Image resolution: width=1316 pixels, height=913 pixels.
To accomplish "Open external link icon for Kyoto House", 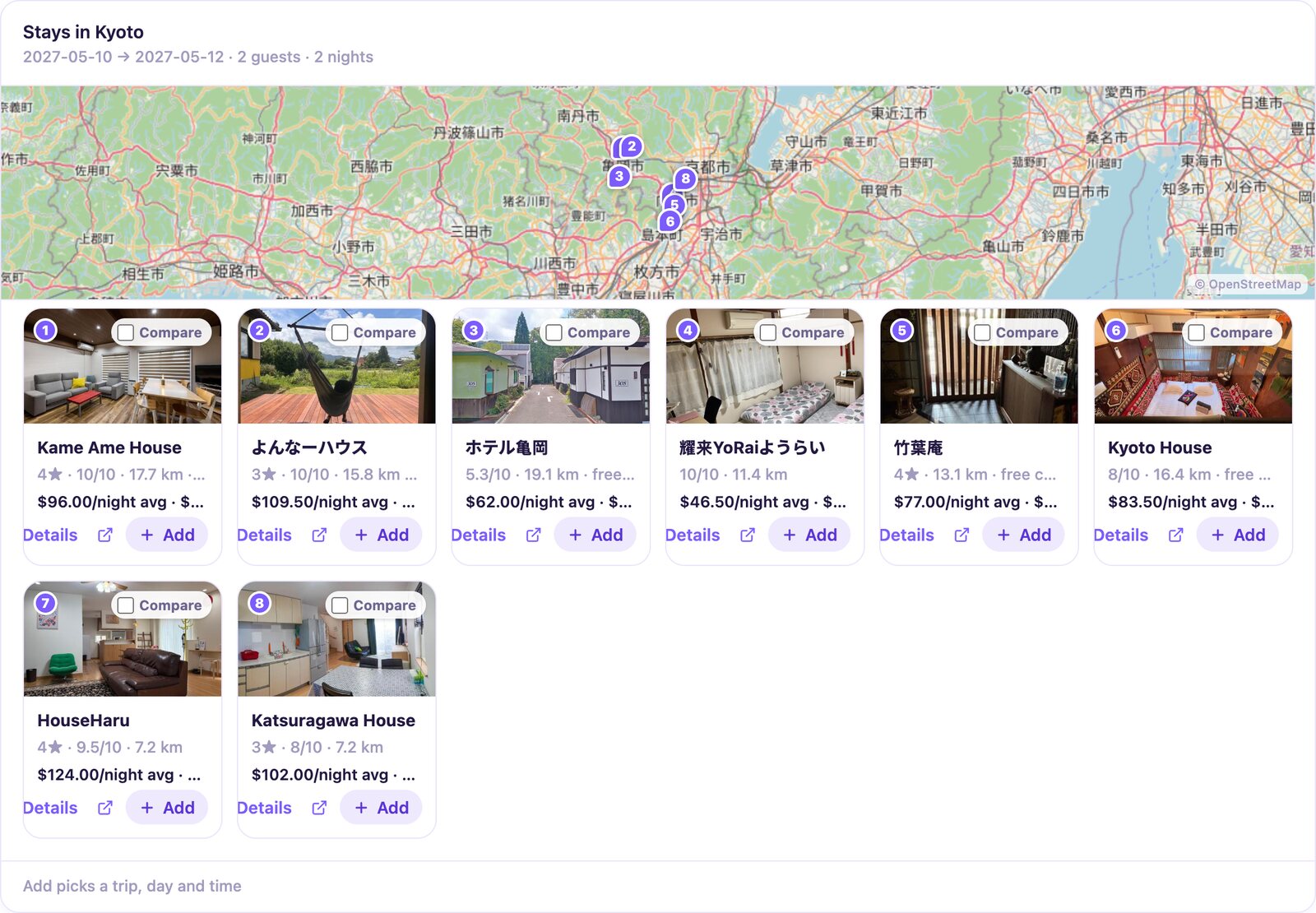I will click(1175, 535).
